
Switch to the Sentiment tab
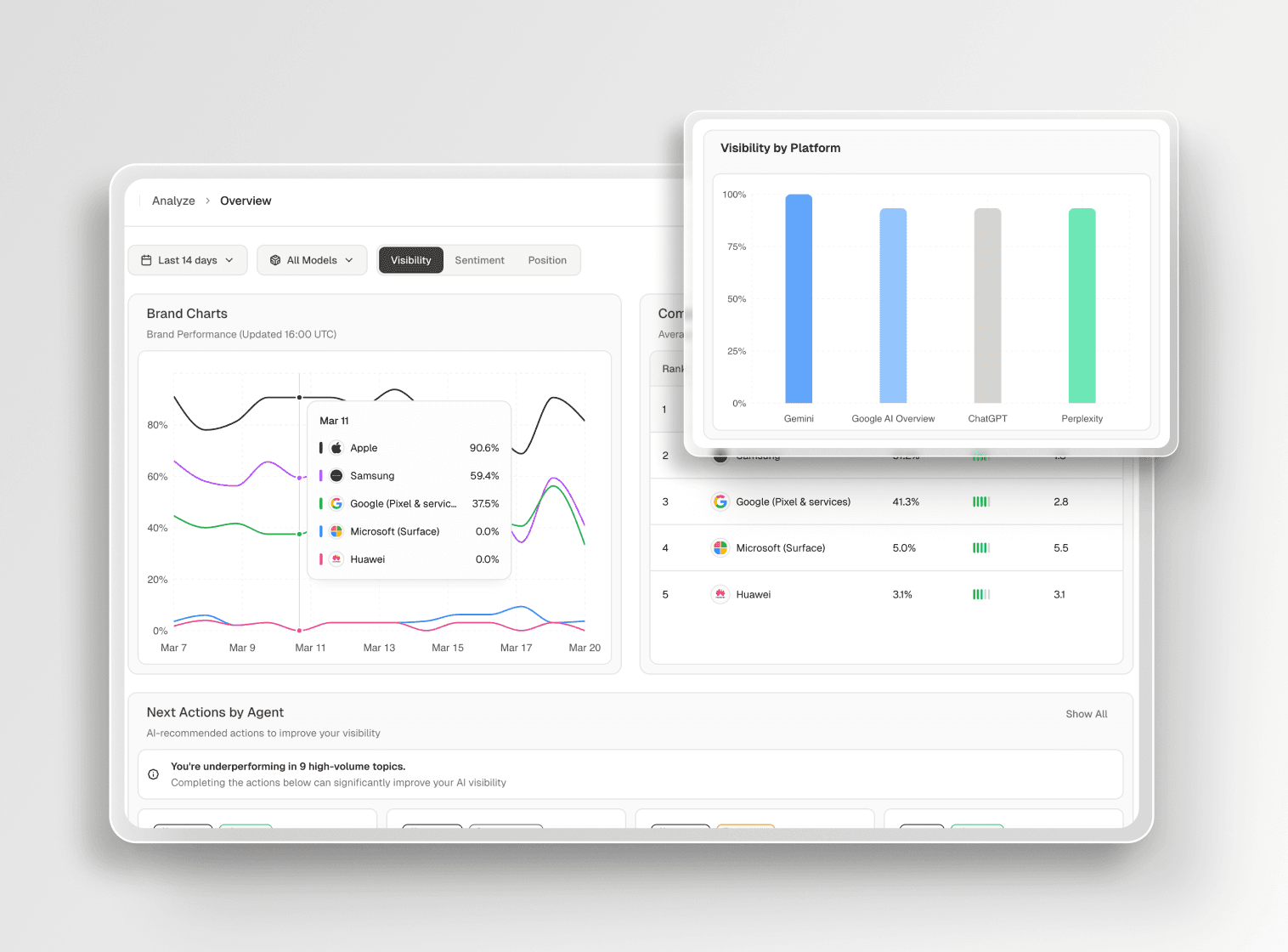tap(479, 260)
